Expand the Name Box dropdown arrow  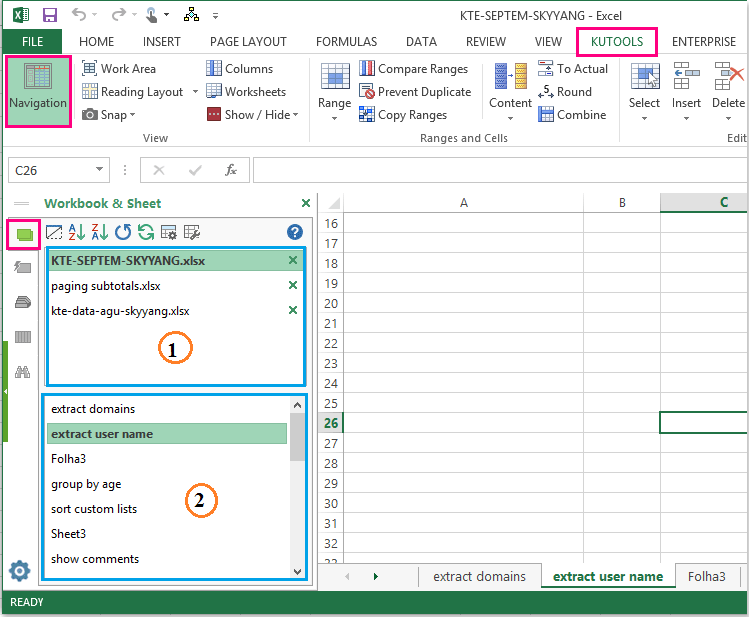click(99, 170)
